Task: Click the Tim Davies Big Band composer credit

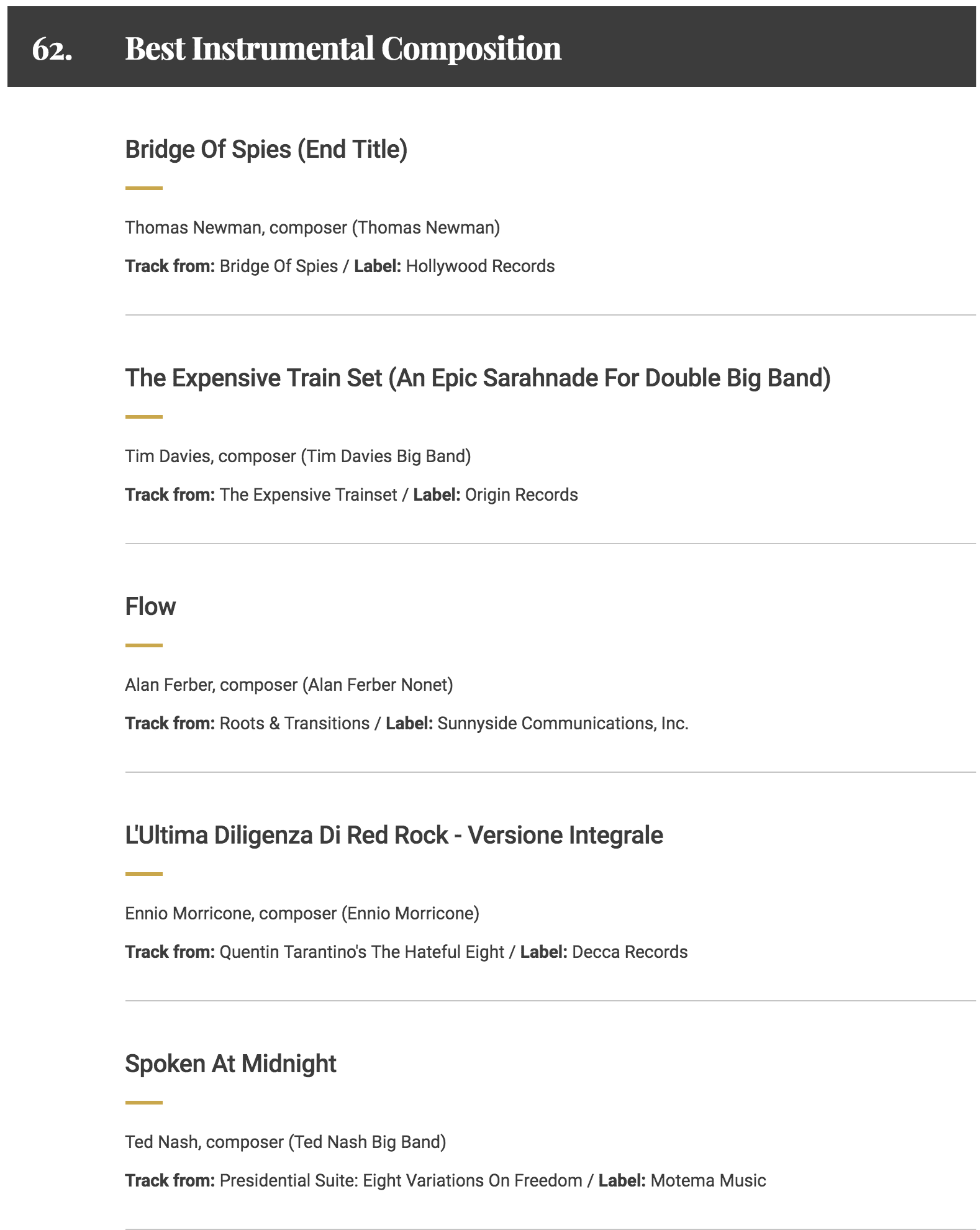Action: pos(297,457)
